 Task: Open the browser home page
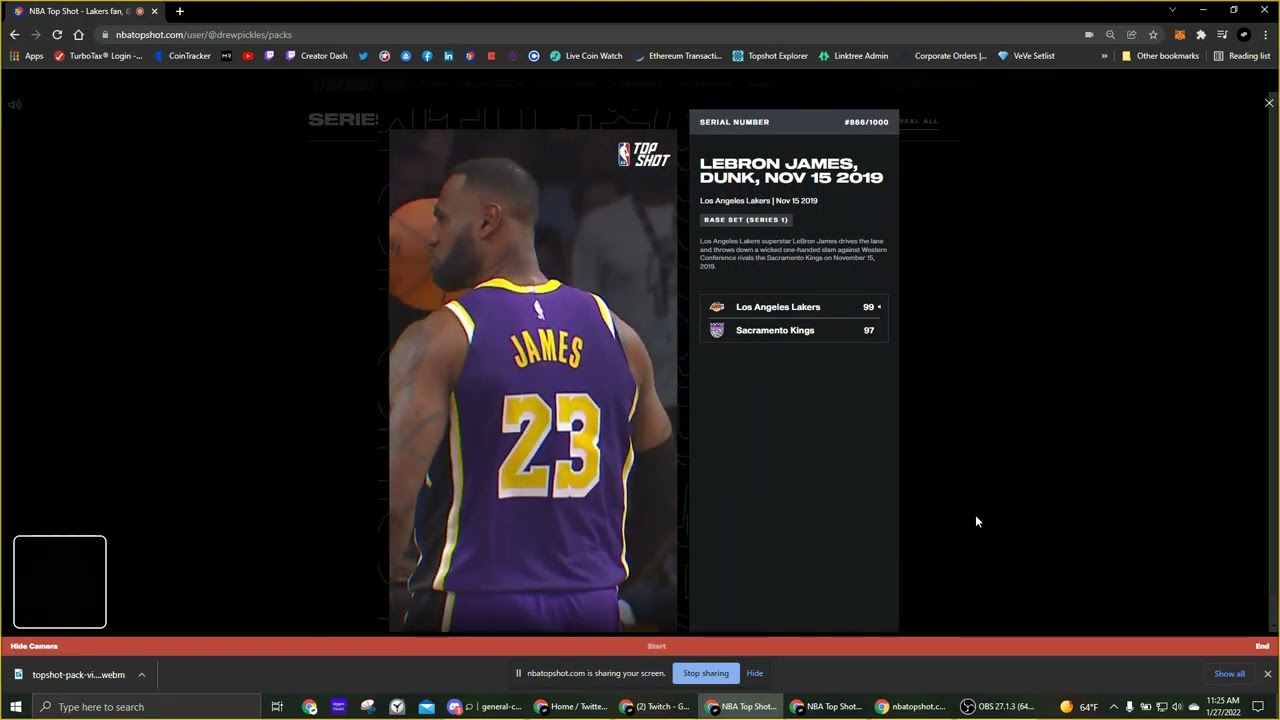pos(78,34)
